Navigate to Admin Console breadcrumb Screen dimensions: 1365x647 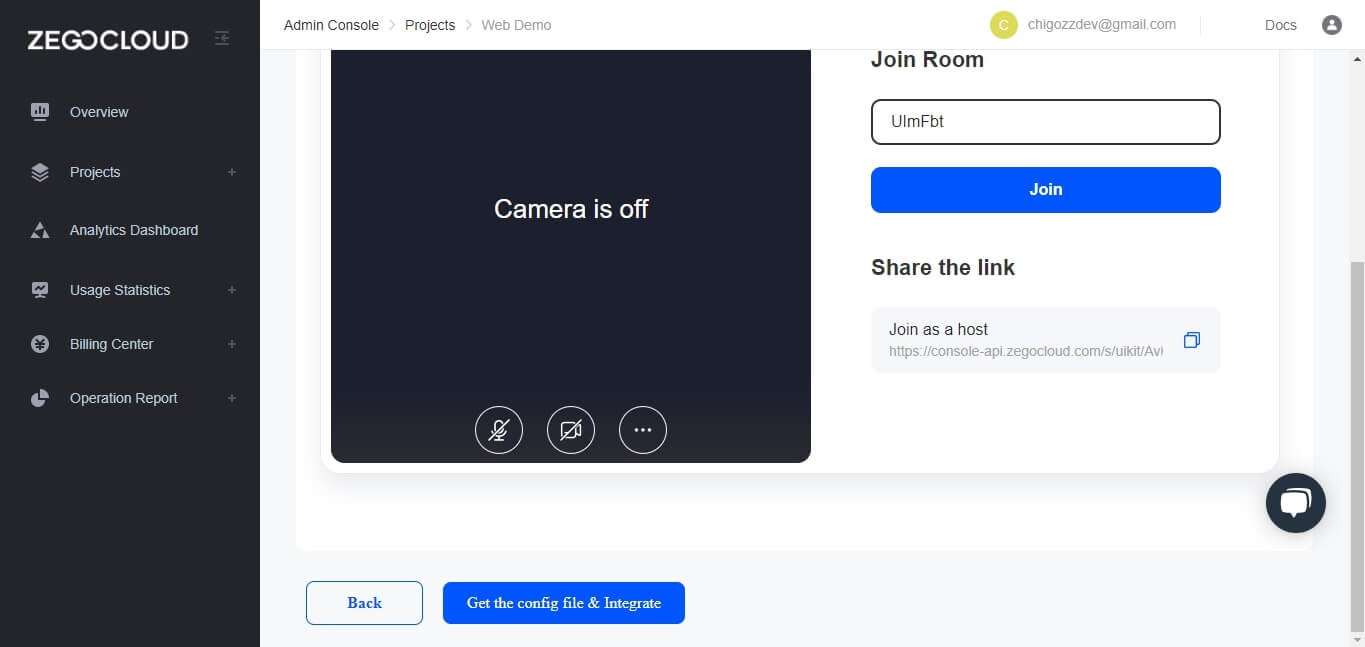[x=331, y=25]
